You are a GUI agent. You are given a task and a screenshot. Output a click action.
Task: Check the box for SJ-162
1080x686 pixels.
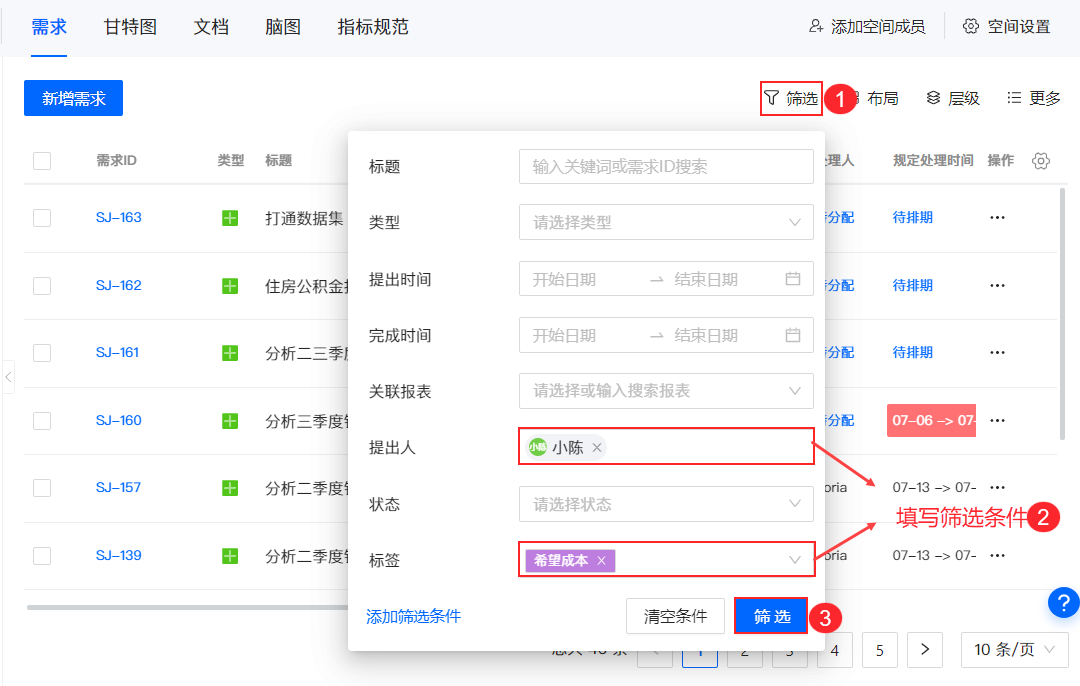[x=42, y=286]
